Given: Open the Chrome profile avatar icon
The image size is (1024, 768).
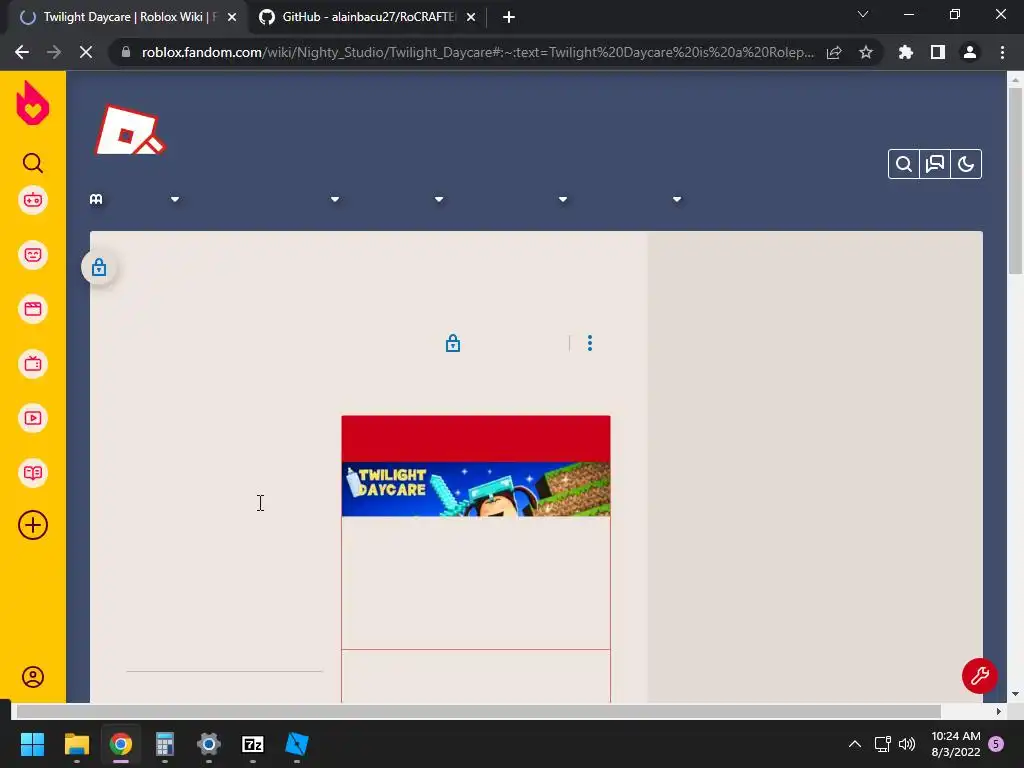Looking at the screenshot, I should [970, 52].
